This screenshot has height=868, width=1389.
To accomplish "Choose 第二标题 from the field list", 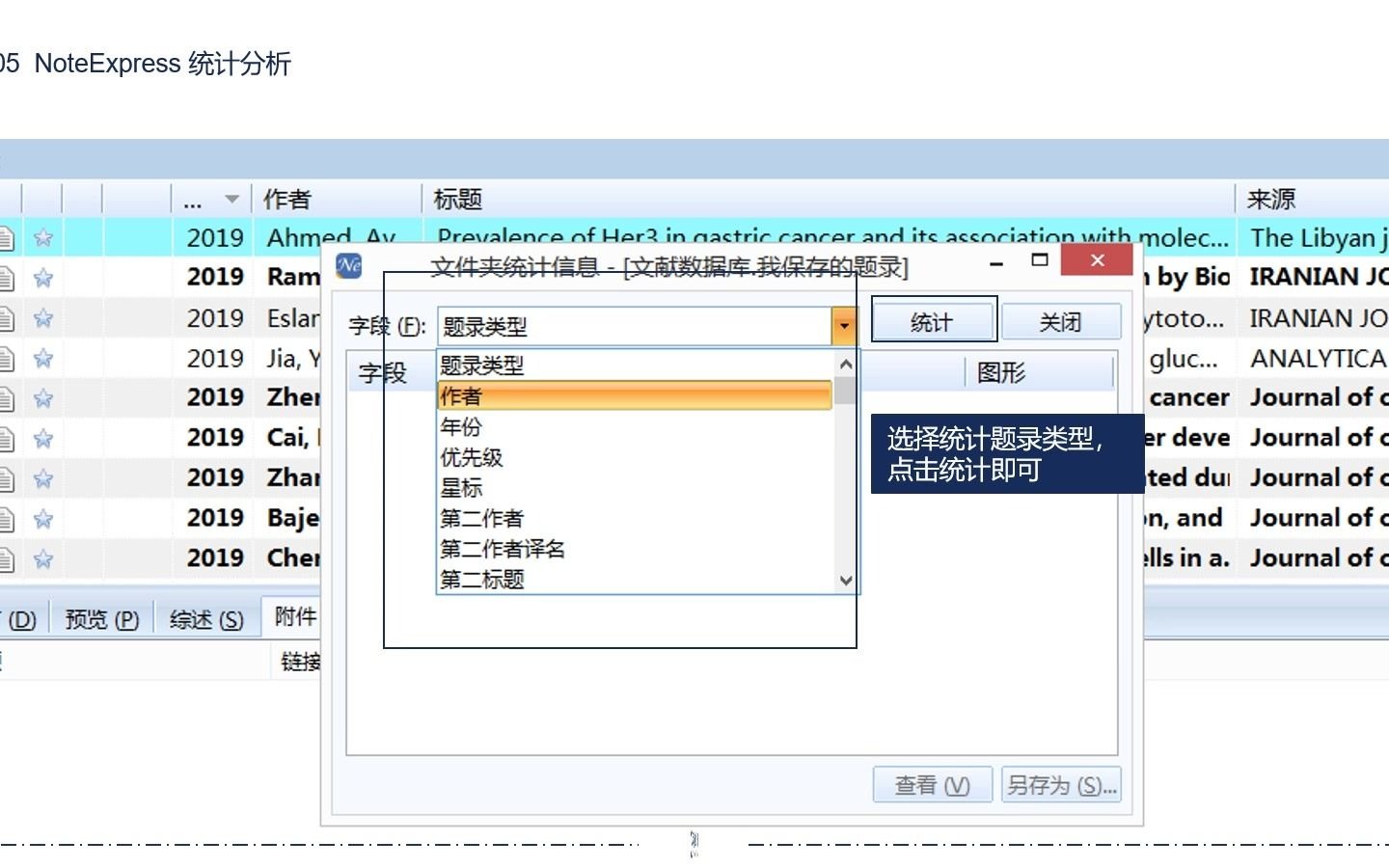I will (x=634, y=579).
